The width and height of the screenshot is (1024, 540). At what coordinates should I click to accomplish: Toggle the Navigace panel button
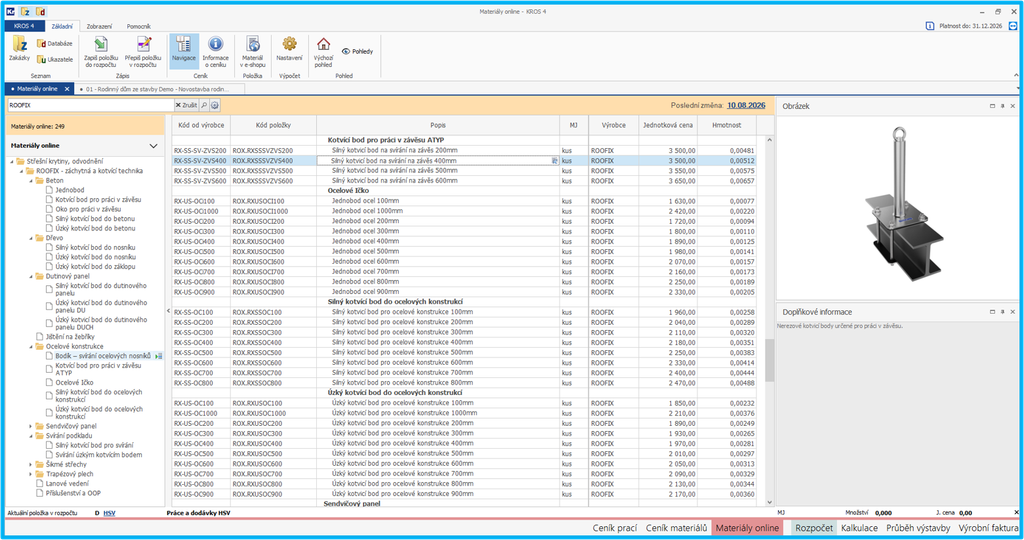point(184,51)
